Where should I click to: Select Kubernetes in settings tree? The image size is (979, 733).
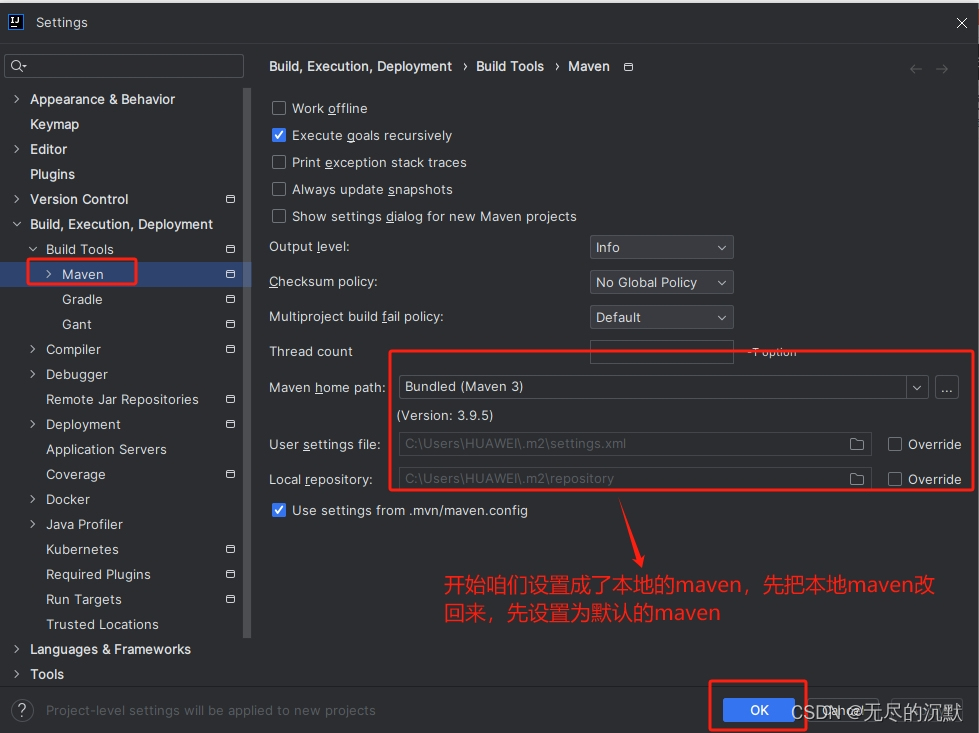click(82, 549)
